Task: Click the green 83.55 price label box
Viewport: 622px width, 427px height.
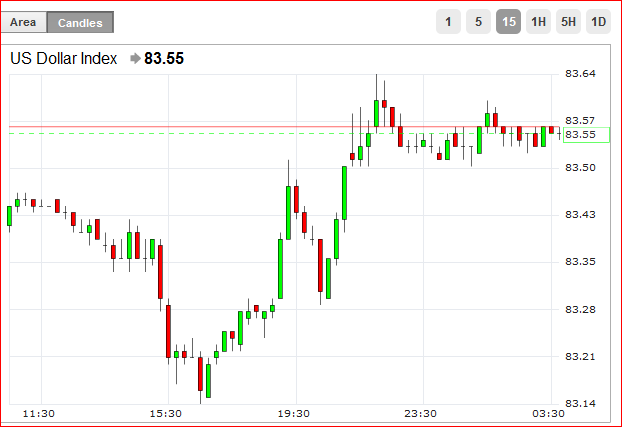Action: click(x=586, y=135)
